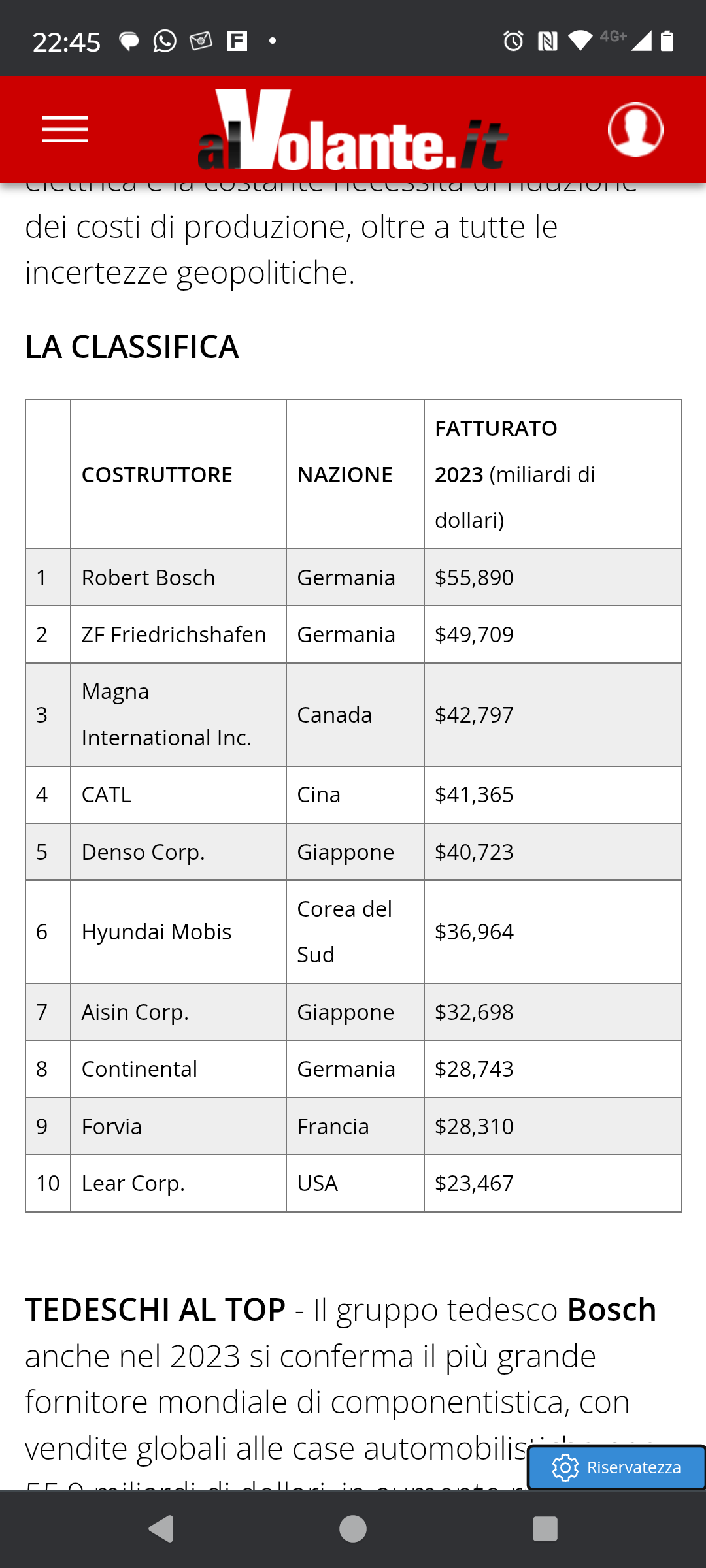This screenshot has height=1568, width=706.
Task: Open Riservatezza privacy settings button
Action: [x=616, y=1467]
